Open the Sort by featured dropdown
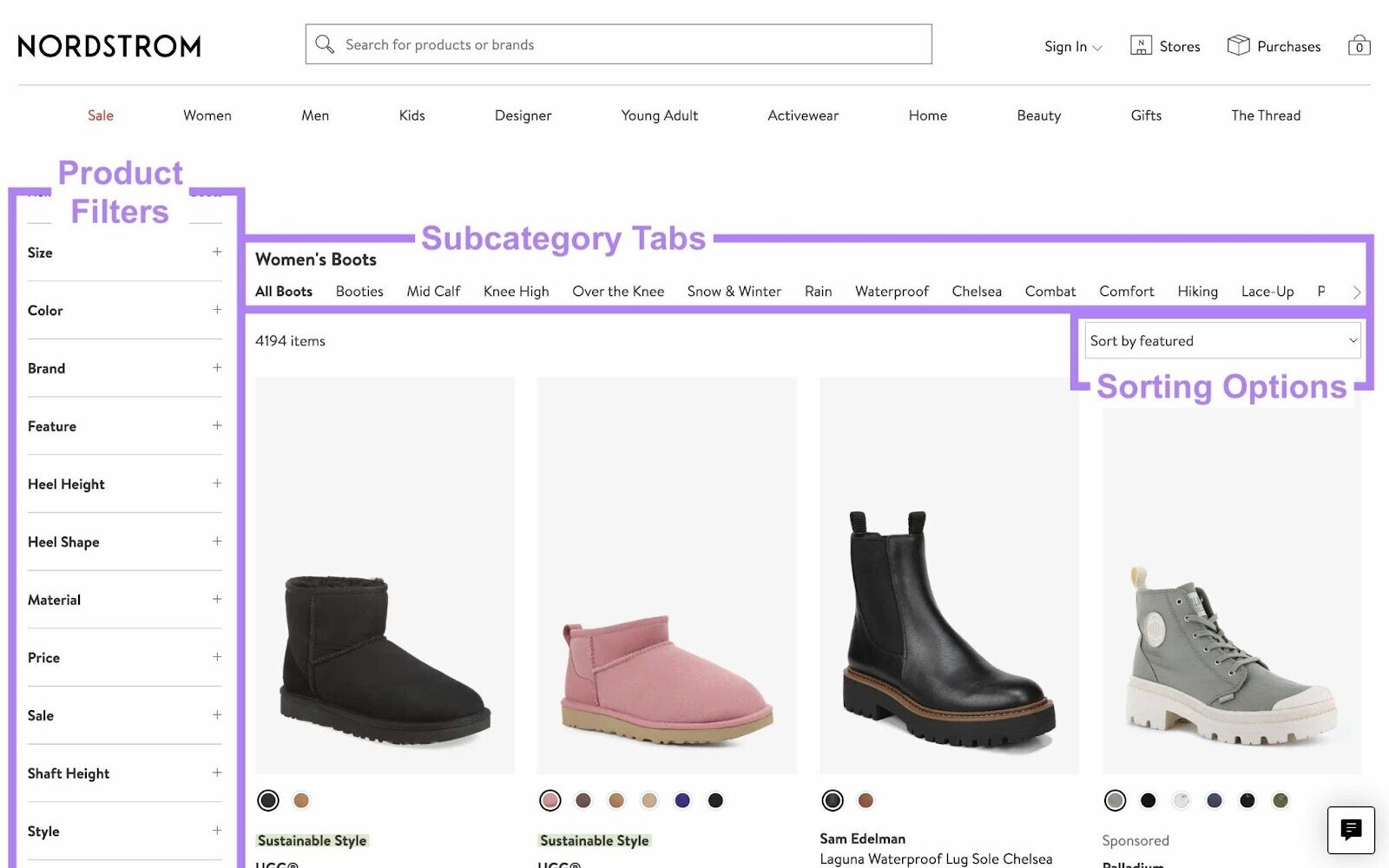Screen dimensions: 1389x868 point(1221,340)
